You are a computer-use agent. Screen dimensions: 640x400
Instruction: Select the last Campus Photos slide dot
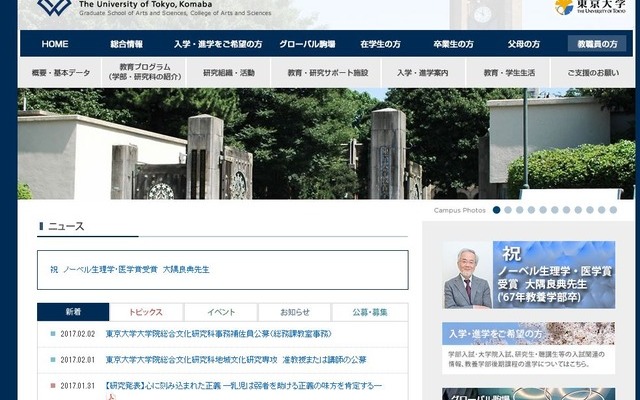coord(613,210)
